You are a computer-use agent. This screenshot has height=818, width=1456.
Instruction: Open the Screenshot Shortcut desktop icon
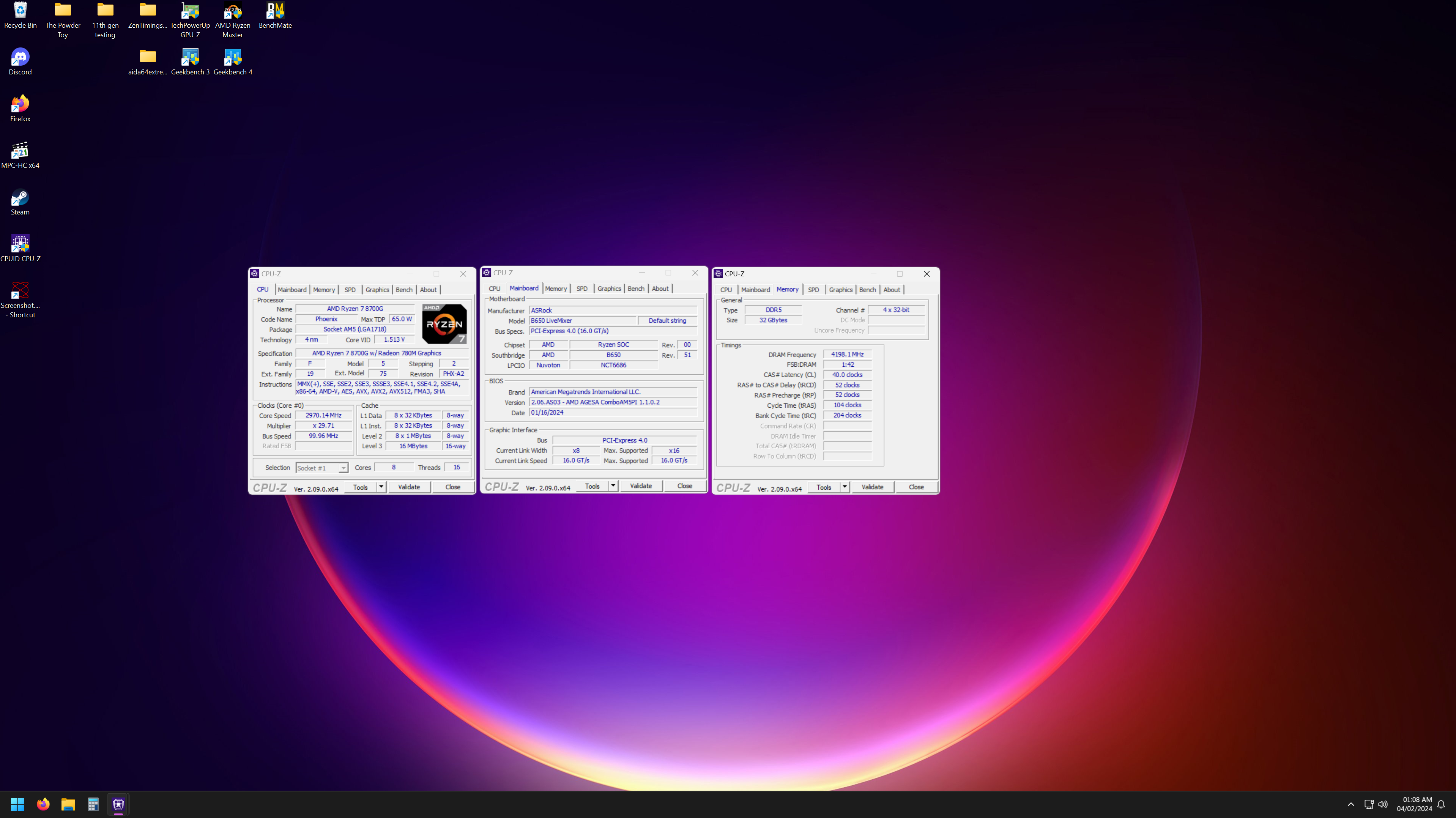(x=20, y=300)
